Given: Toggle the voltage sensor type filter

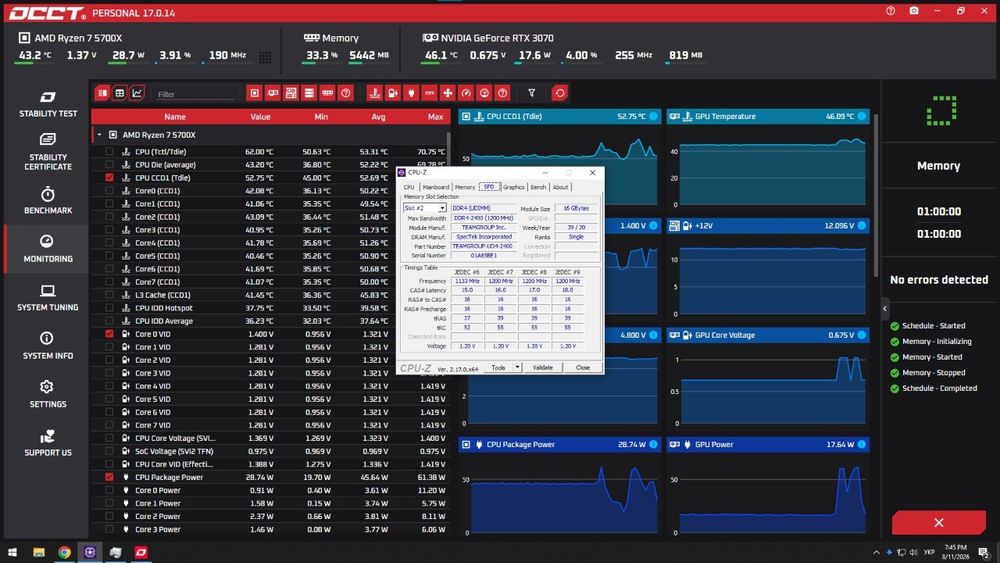Looking at the screenshot, I should point(393,93).
